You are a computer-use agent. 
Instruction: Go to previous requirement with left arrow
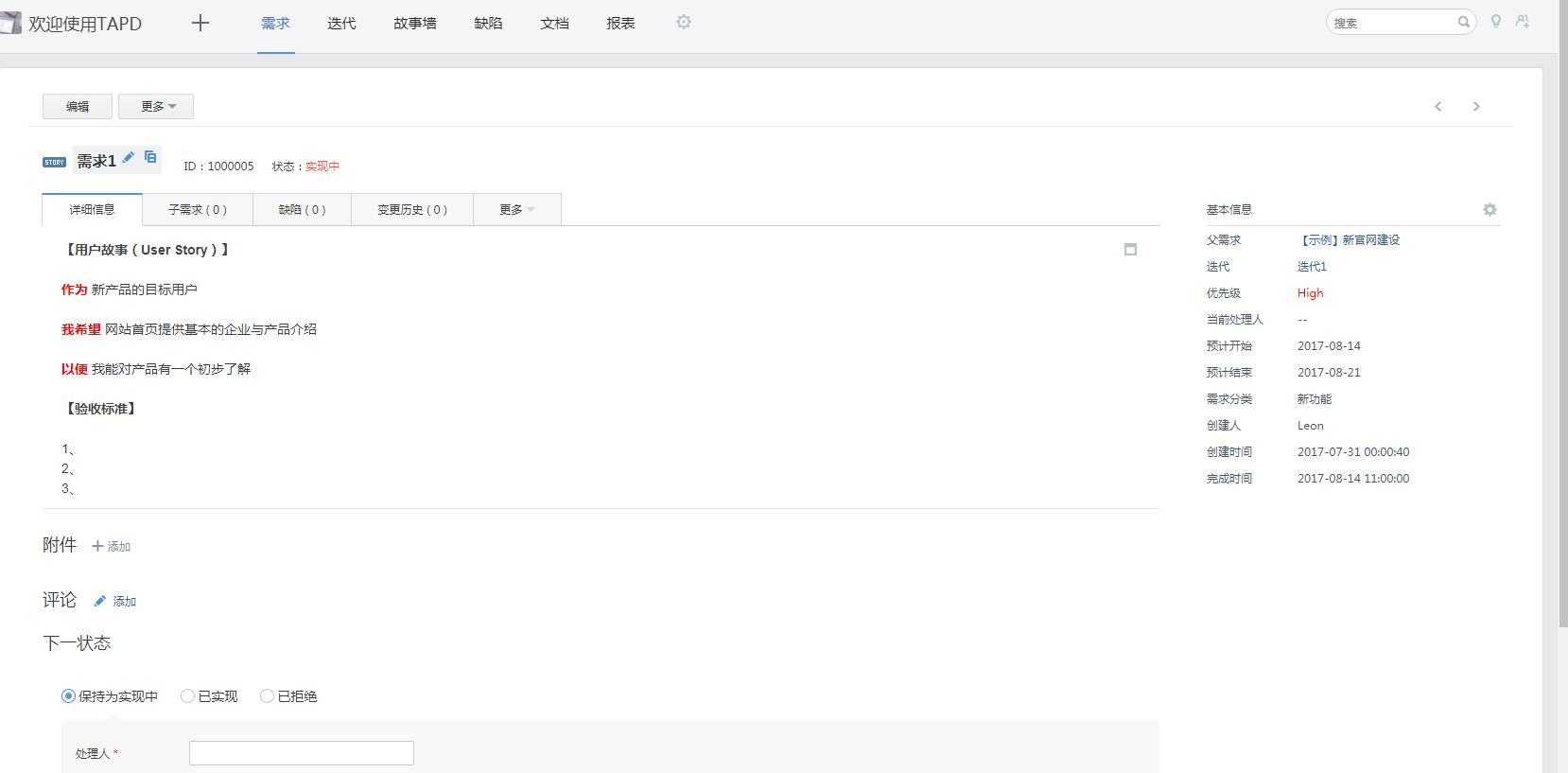pos(1438,106)
